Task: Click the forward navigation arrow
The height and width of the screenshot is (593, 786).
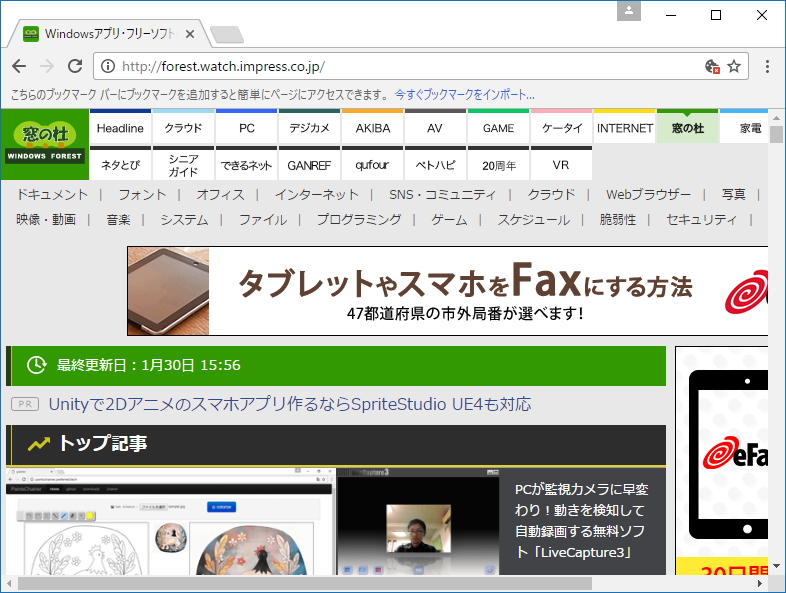Action: (x=47, y=66)
